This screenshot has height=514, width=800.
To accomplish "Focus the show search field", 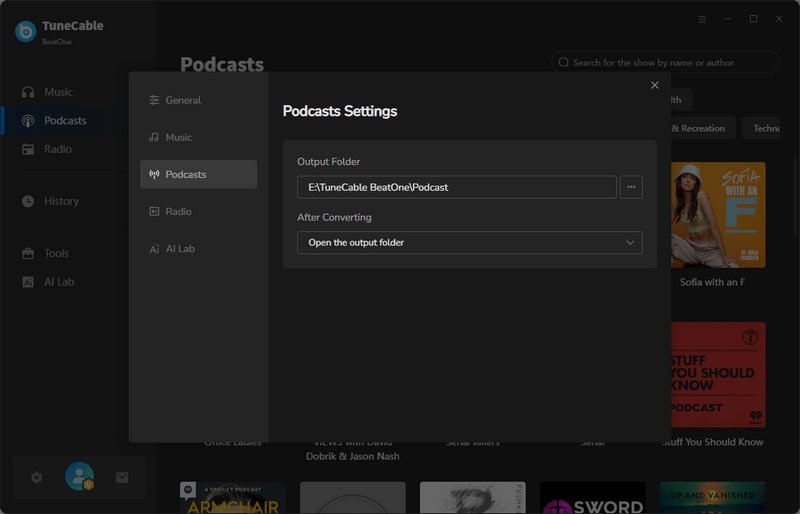I will pyautogui.click(x=665, y=63).
